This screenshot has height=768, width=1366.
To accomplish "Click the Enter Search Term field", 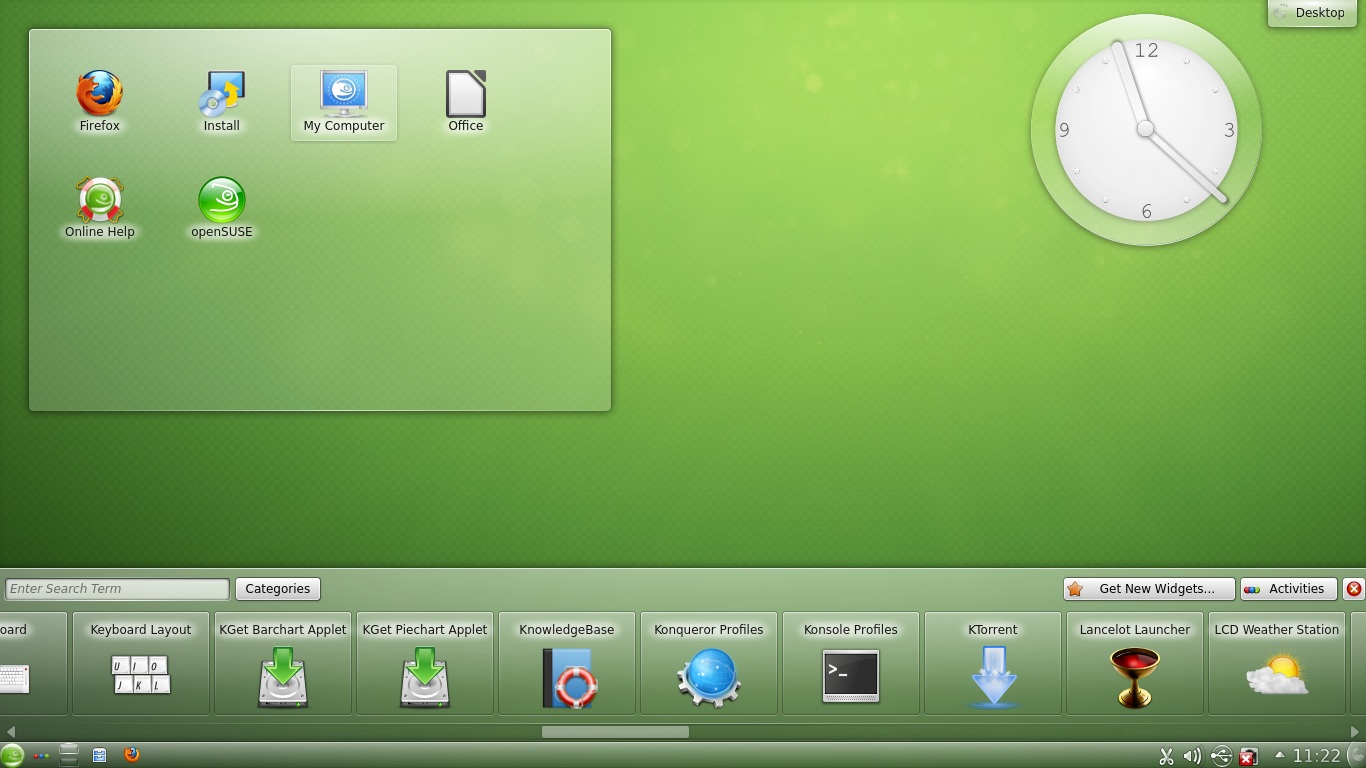I will coord(117,589).
